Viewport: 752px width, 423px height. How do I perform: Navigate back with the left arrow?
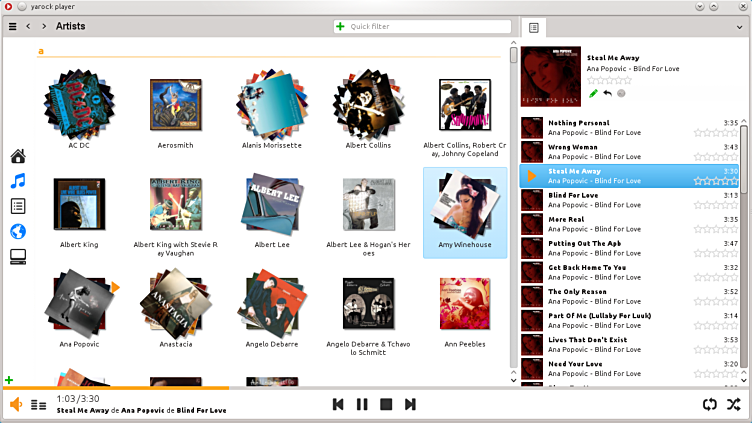(x=28, y=26)
